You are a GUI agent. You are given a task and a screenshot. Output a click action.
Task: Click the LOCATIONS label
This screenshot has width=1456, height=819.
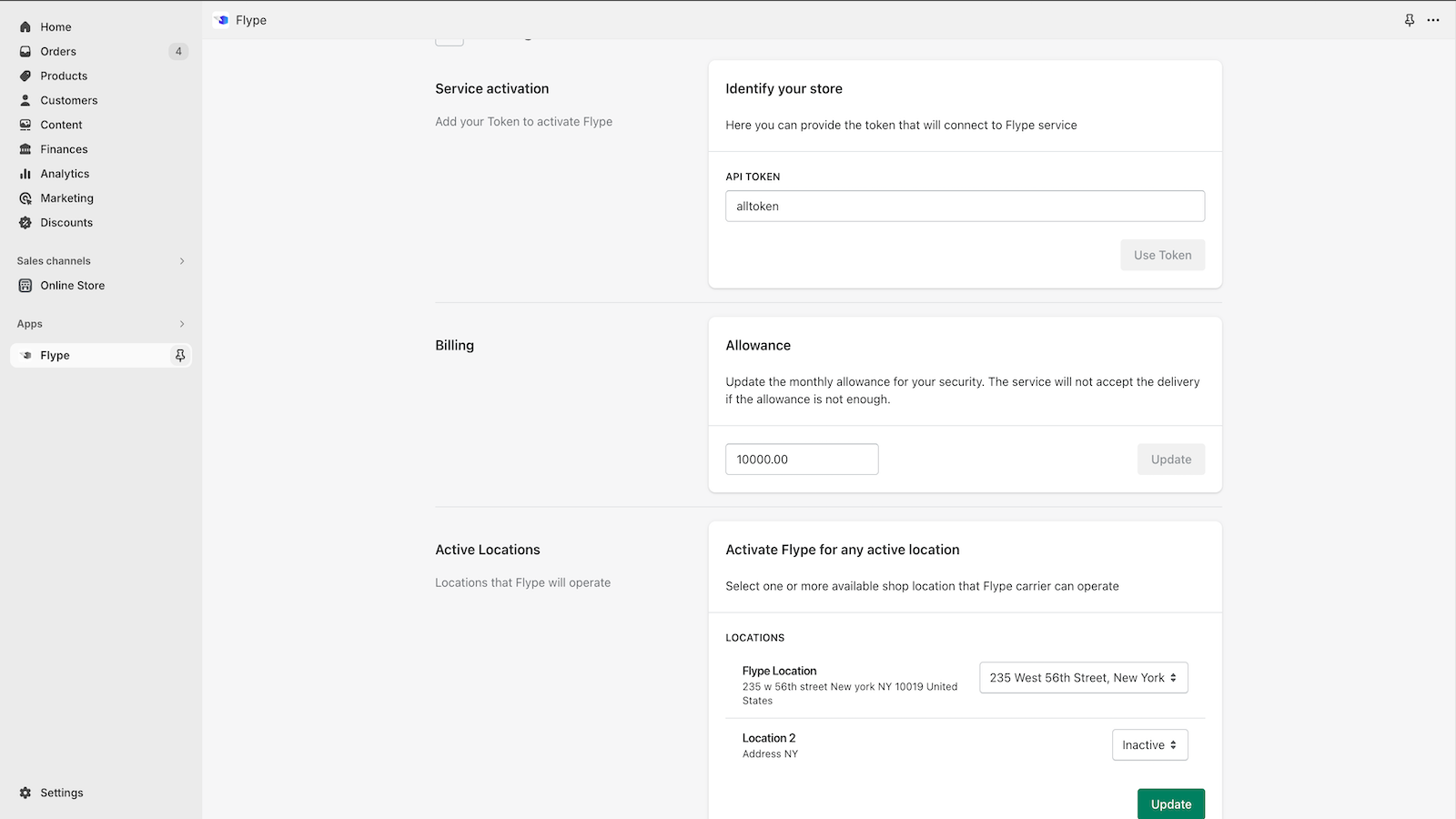[x=754, y=638]
